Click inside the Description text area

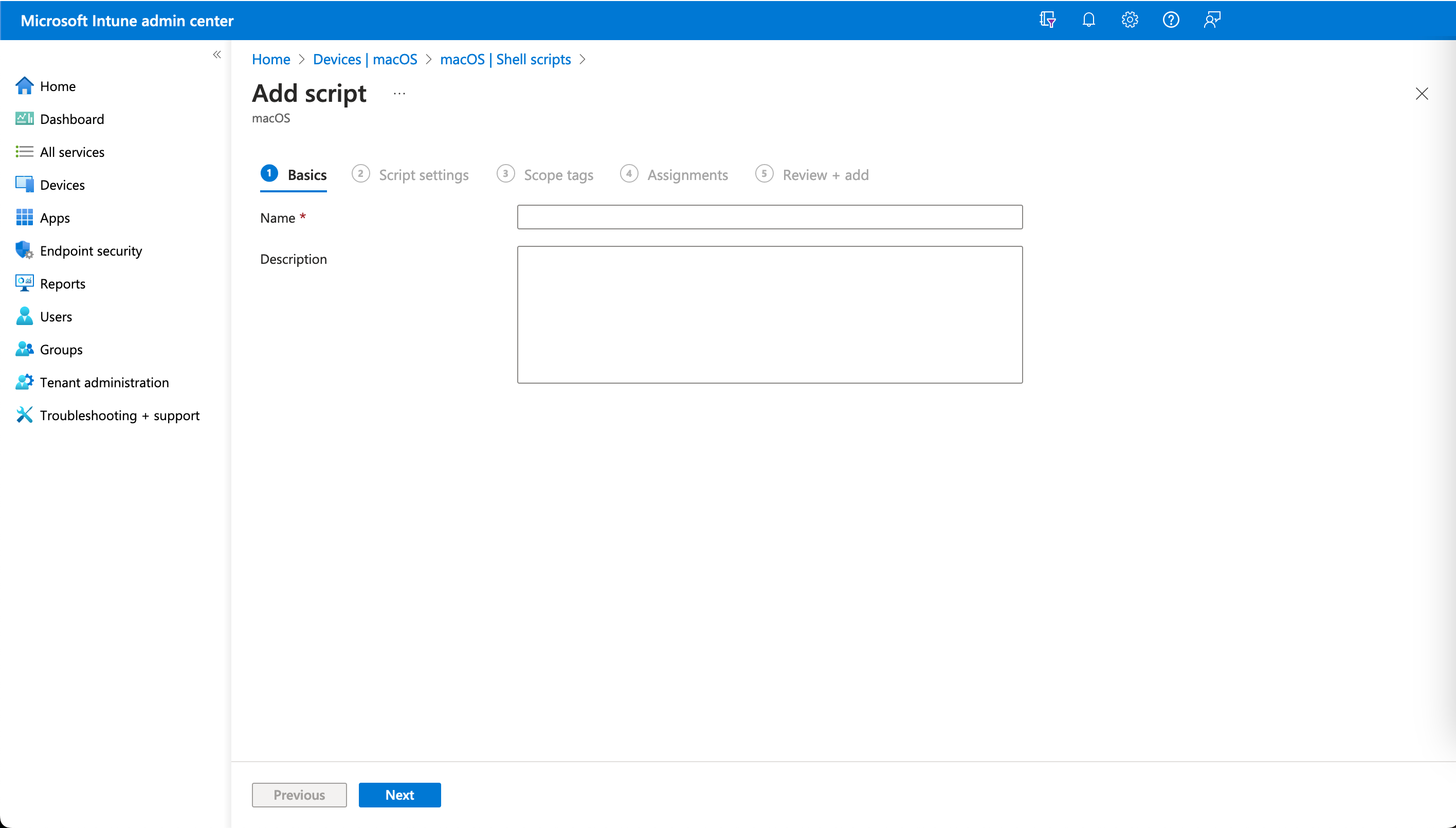pos(769,314)
